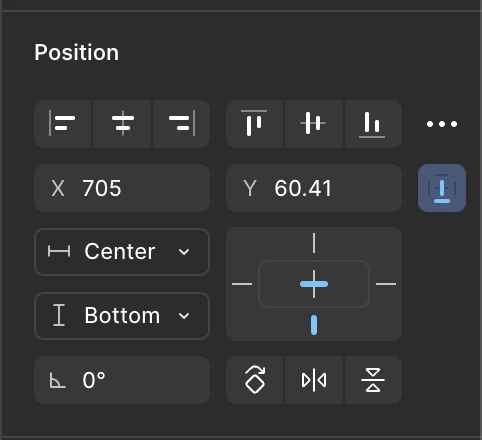This screenshot has width=482, height=440.
Task: Click the Y position field showing 60.41
Action: (x=314, y=188)
